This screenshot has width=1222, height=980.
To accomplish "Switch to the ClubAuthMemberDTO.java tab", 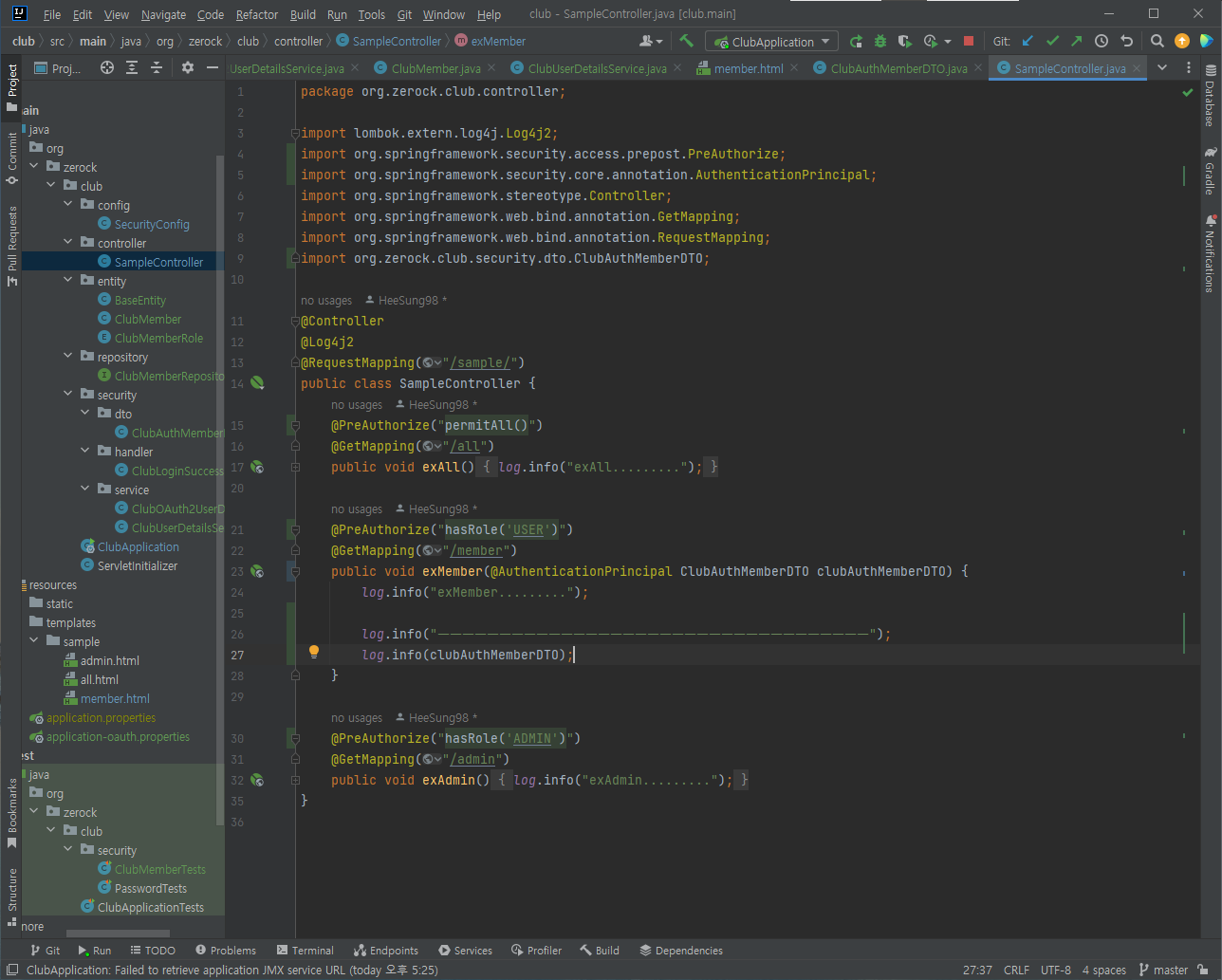I will coord(898,68).
